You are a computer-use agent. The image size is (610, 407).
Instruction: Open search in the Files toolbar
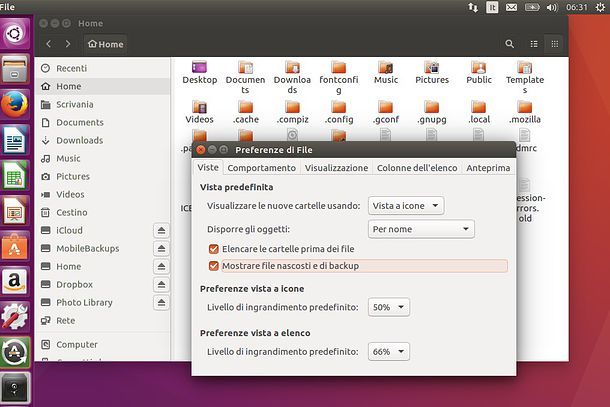click(510, 44)
